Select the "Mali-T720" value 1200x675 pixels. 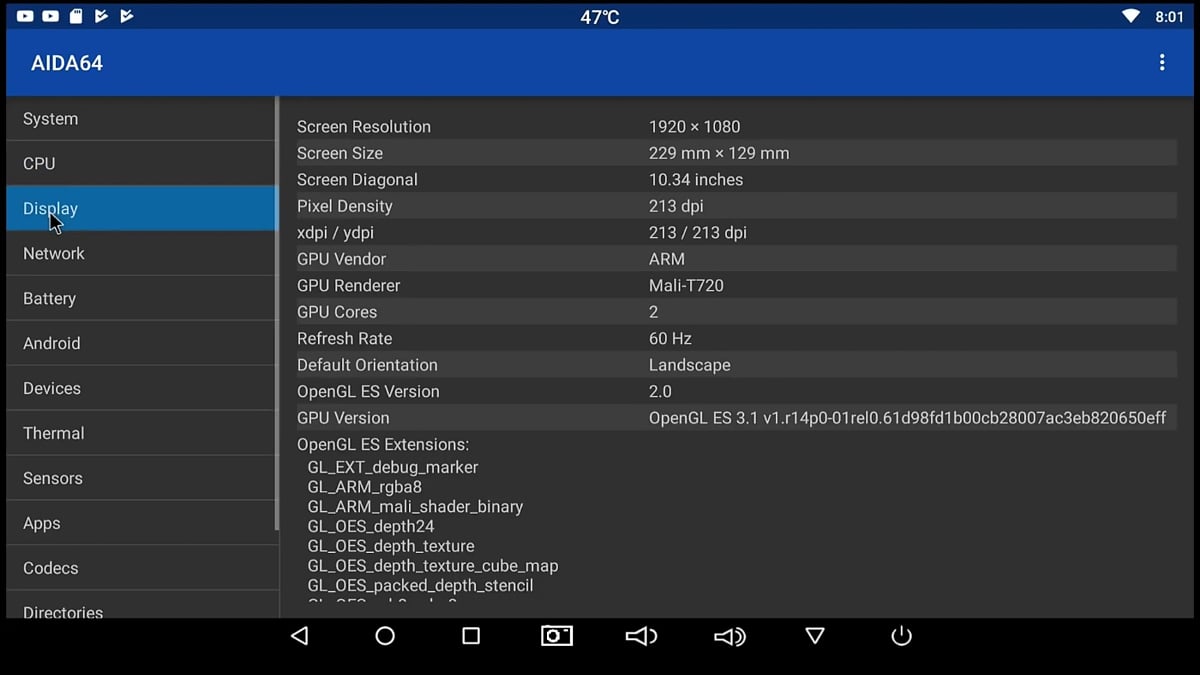point(686,286)
